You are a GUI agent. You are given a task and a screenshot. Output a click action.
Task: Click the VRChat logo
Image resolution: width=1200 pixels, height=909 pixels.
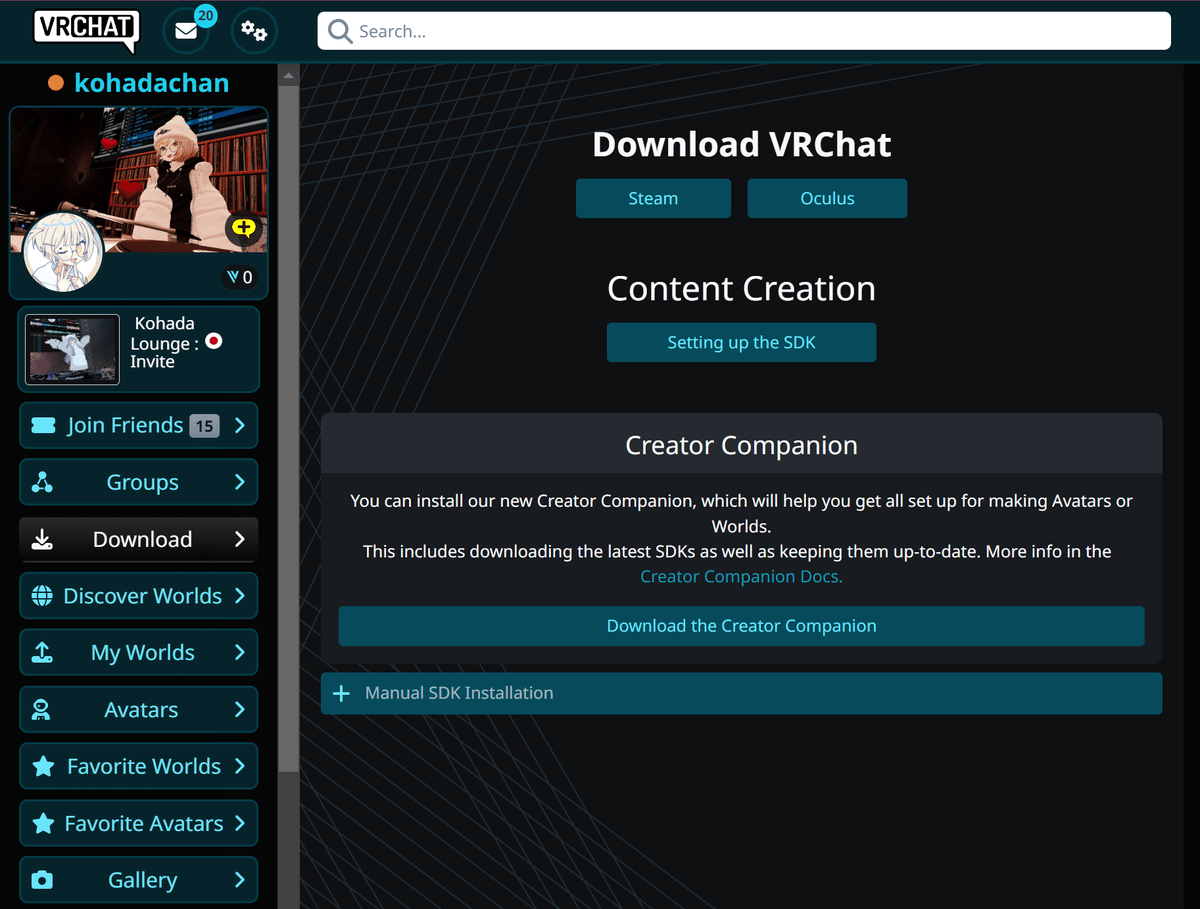[86, 30]
